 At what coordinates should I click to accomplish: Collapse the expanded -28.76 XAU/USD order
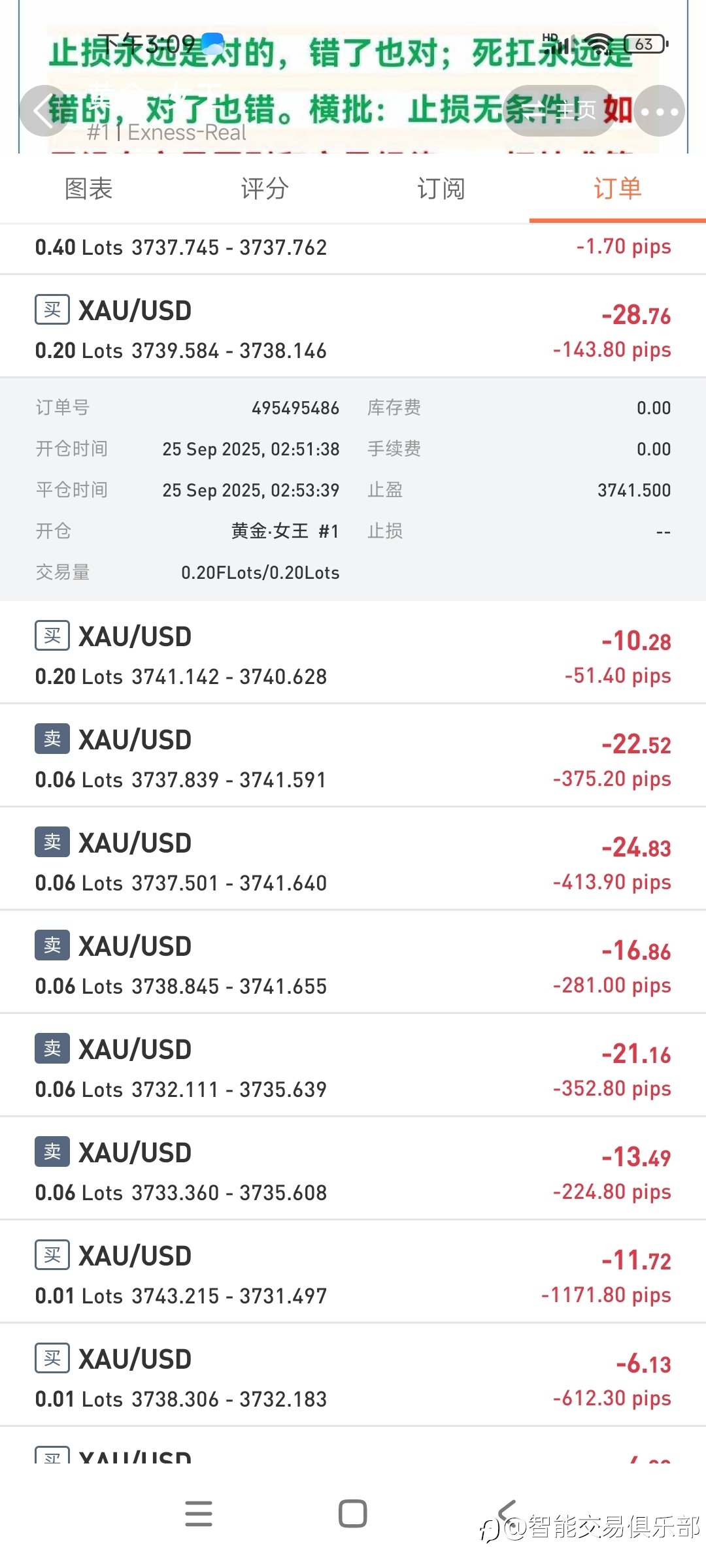click(x=353, y=327)
